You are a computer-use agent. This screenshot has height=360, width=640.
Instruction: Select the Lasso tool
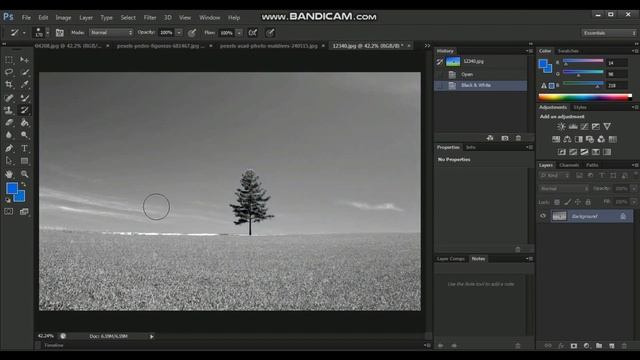tap(9, 72)
